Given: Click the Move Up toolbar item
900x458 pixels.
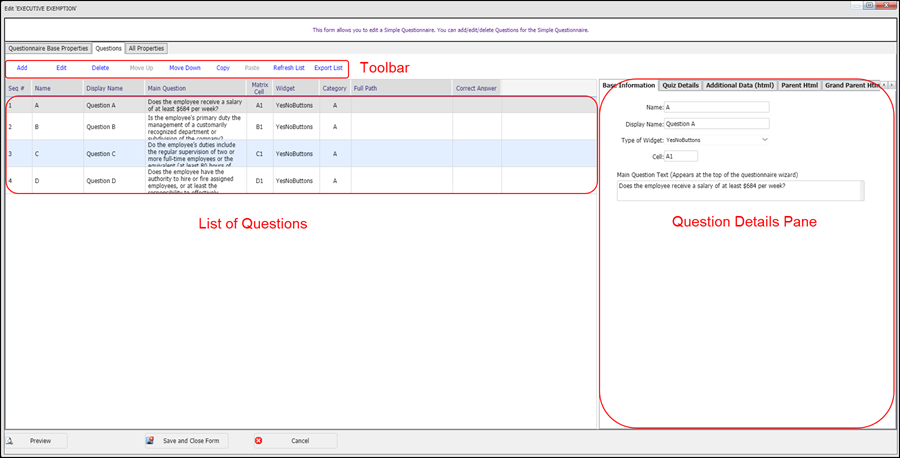Looking at the screenshot, I should tap(141, 68).
